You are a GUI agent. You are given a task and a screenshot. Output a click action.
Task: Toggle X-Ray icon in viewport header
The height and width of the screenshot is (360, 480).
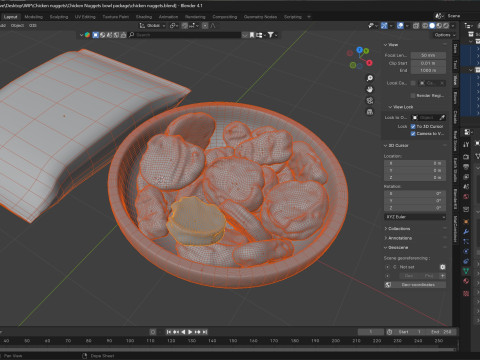[x=416, y=26]
